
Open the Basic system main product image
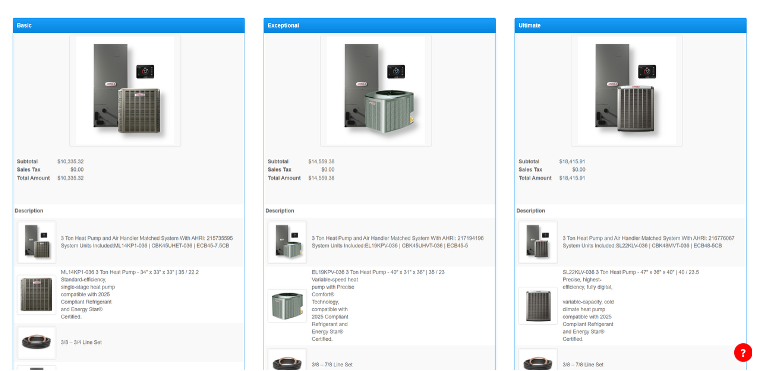[x=125, y=91]
